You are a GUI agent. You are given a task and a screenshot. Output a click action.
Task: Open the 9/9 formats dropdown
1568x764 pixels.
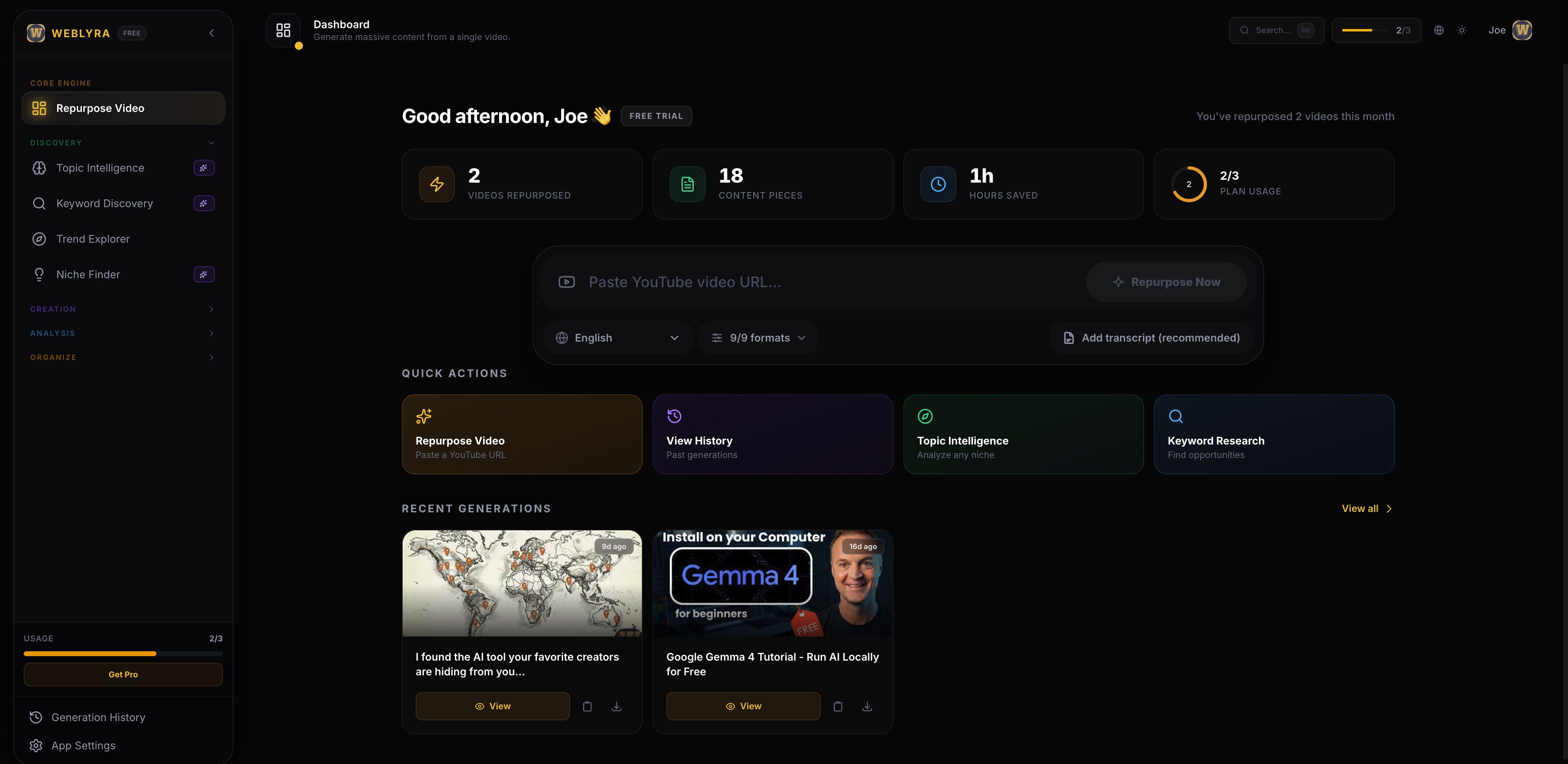coord(758,337)
